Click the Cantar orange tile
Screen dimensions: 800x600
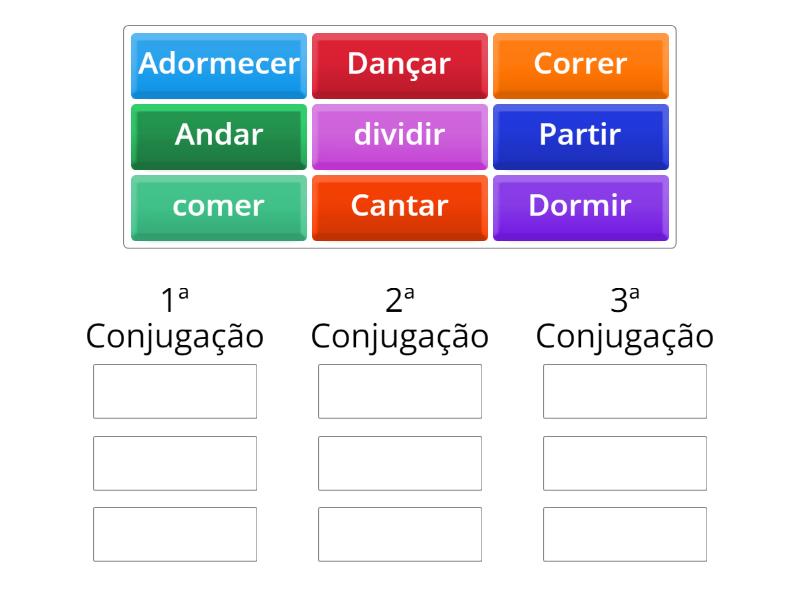(x=400, y=207)
